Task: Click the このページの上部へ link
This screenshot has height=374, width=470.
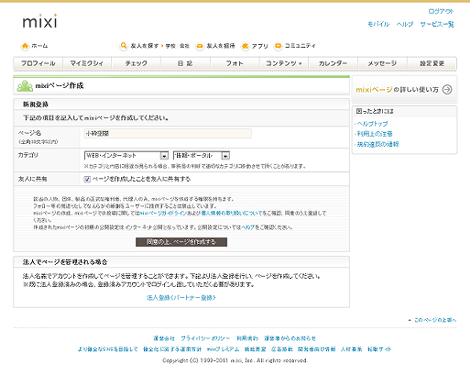Action: (x=435, y=320)
